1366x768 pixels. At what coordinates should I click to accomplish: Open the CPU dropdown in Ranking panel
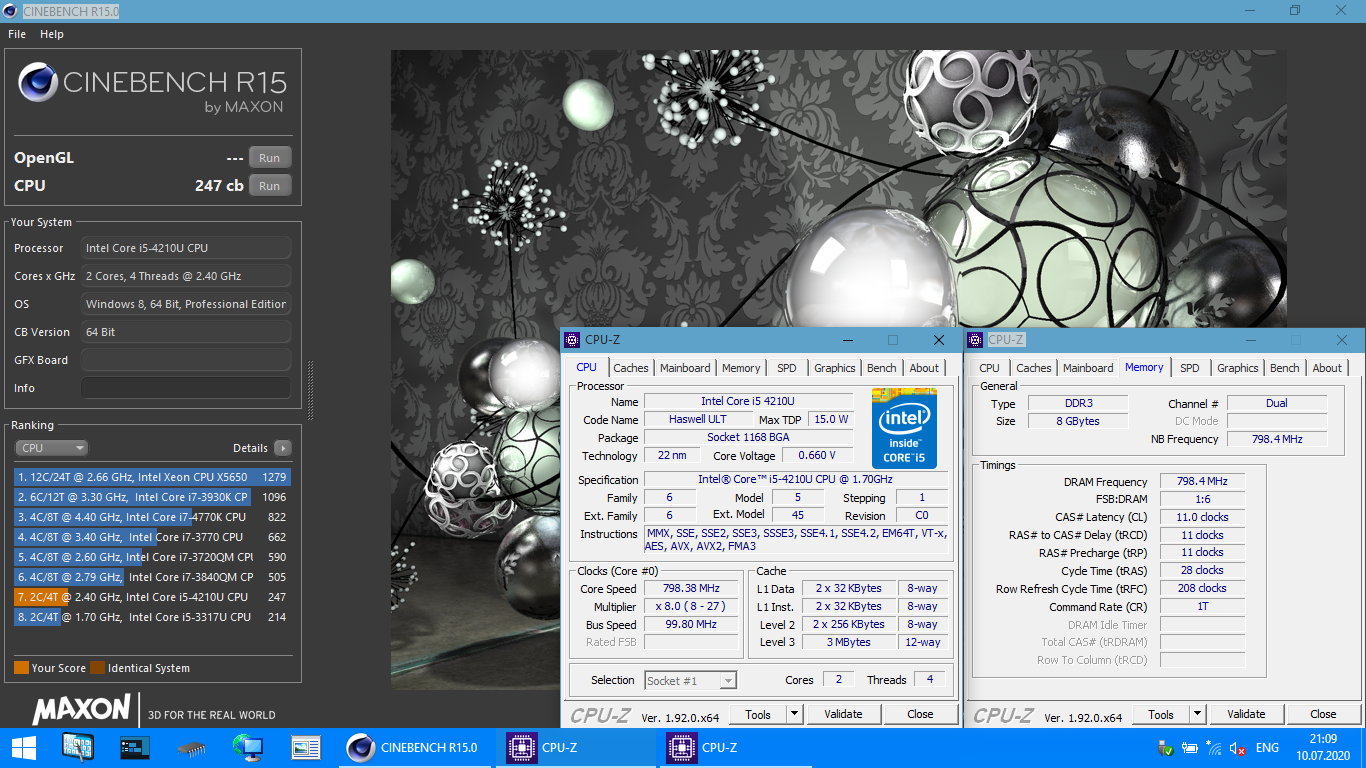tap(51, 448)
